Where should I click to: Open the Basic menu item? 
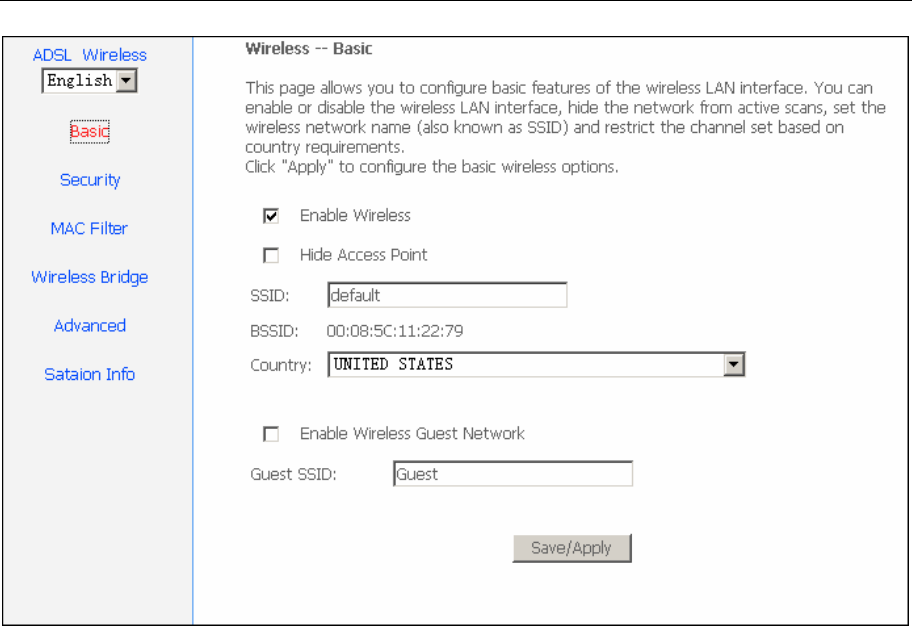coord(90,131)
